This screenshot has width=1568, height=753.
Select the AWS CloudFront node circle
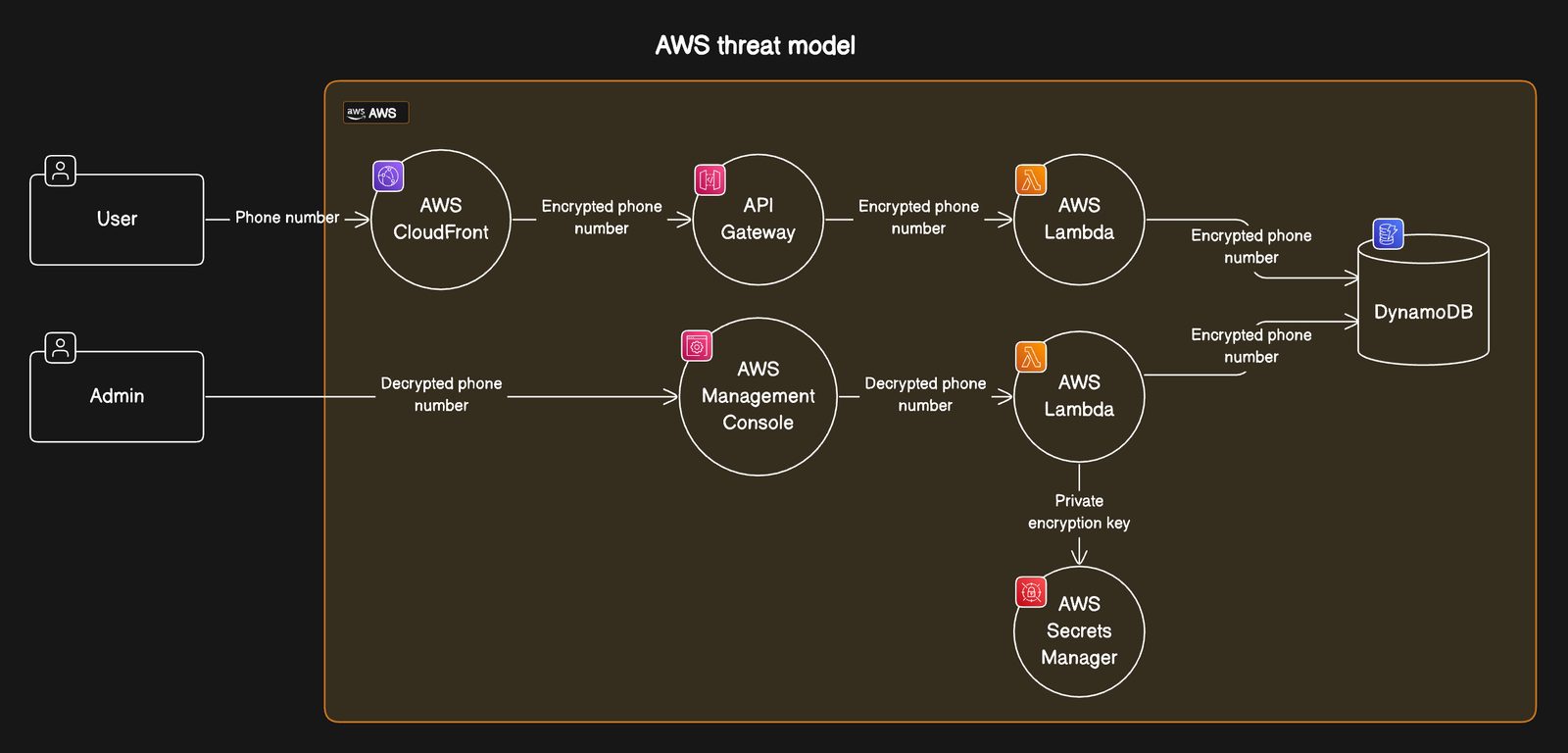coord(441,220)
